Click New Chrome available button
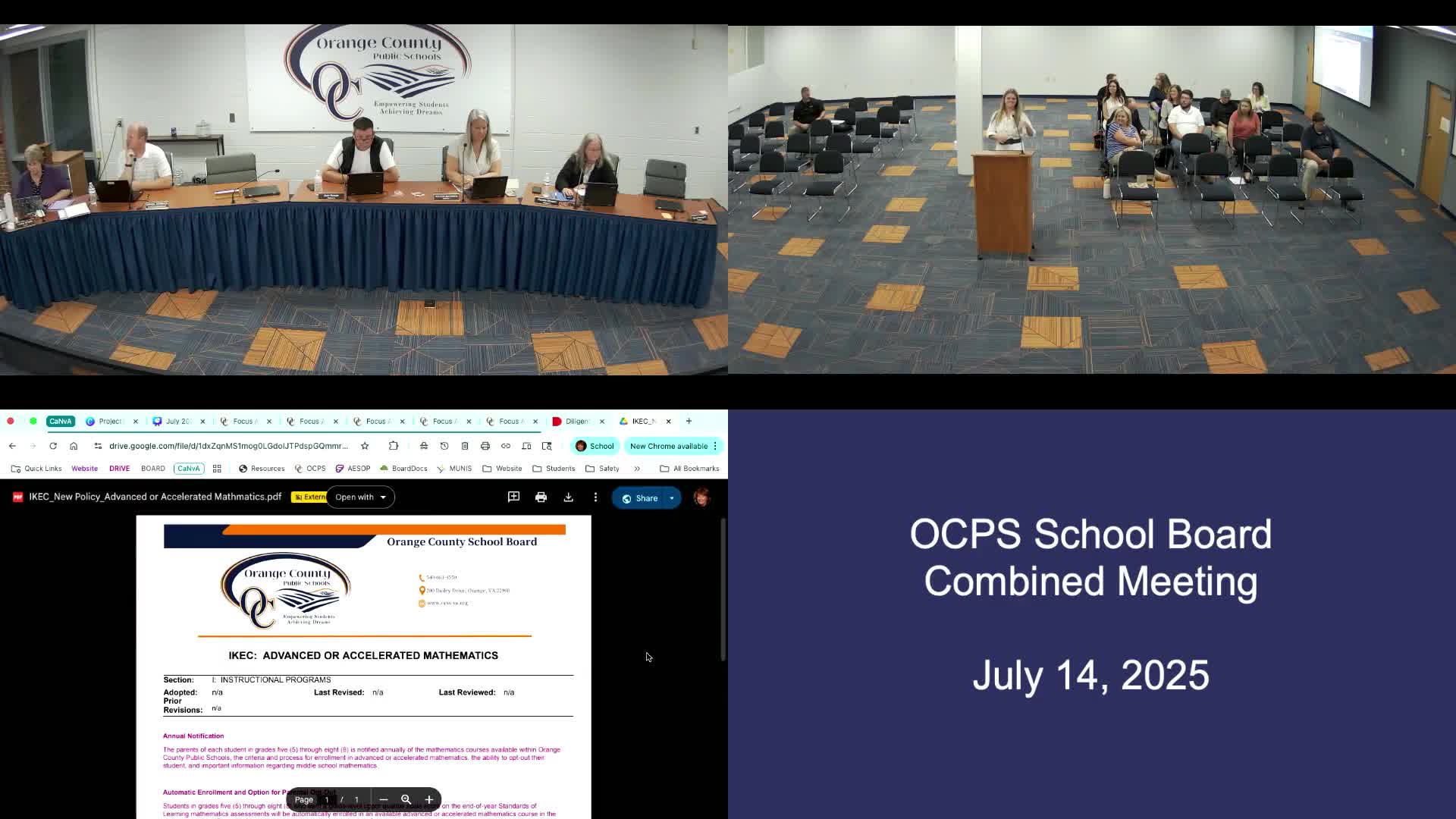The width and height of the screenshot is (1456, 819). (669, 446)
